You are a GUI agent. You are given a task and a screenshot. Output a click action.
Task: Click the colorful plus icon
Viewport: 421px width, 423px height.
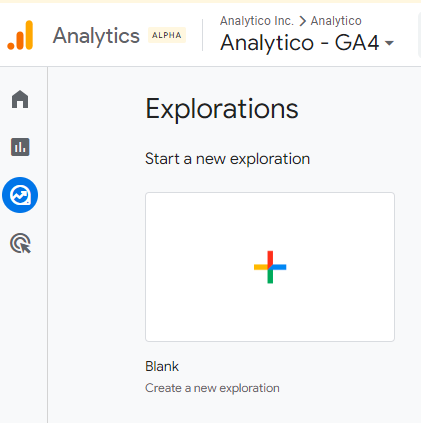pos(270,267)
